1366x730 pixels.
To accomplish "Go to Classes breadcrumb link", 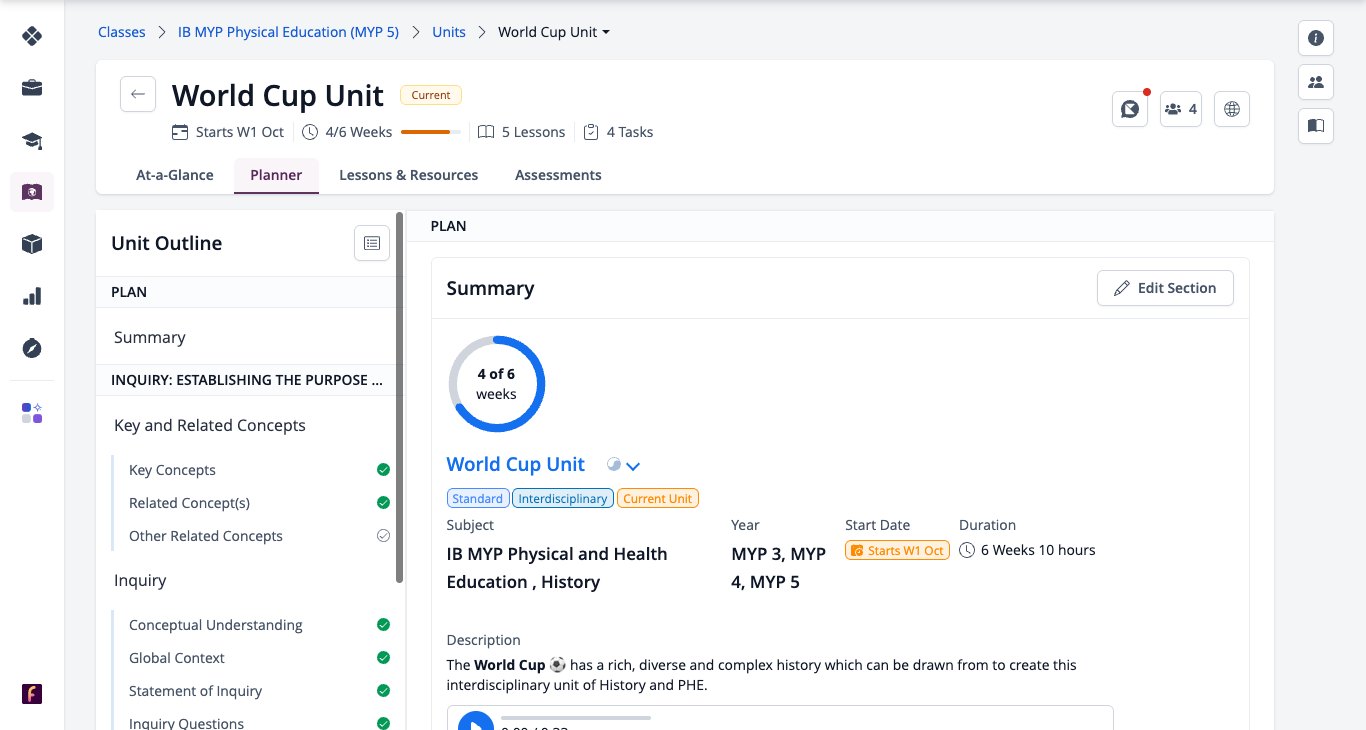I will pos(122,32).
